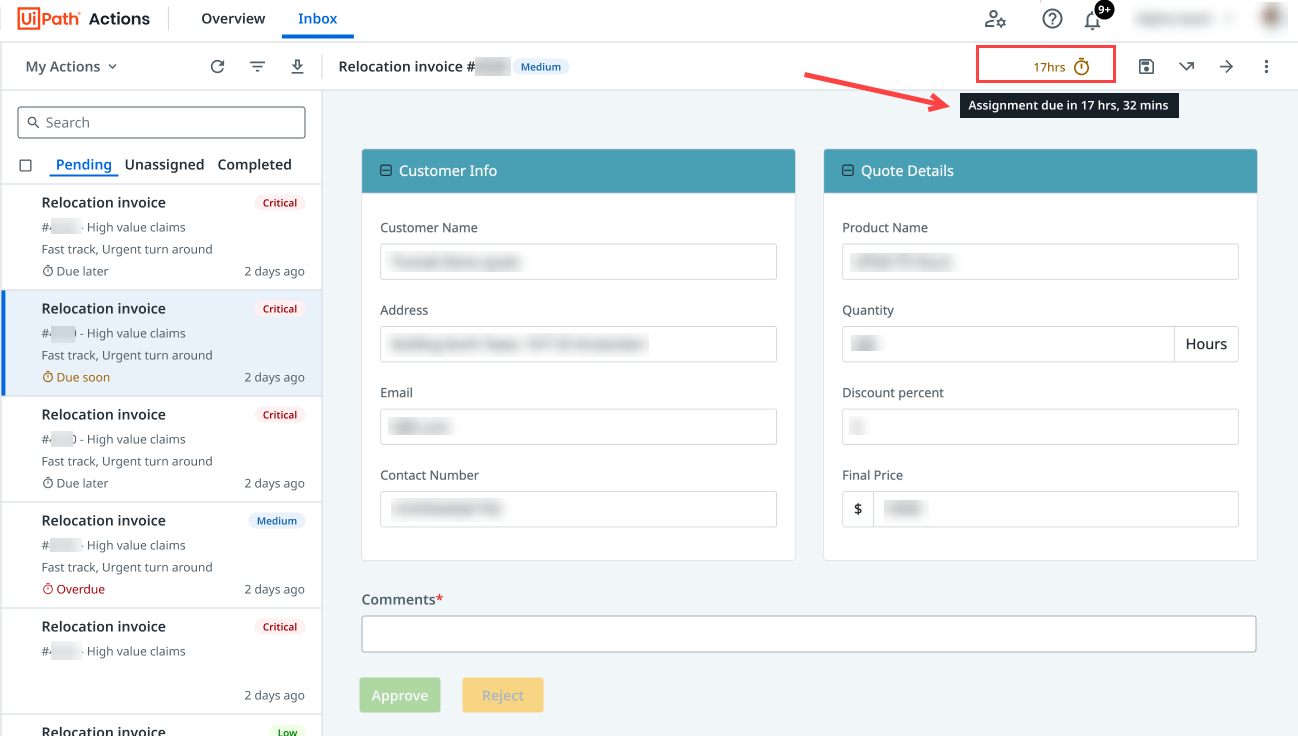Collapse the Customer Info section

pyautogui.click(x=386, y=171)
